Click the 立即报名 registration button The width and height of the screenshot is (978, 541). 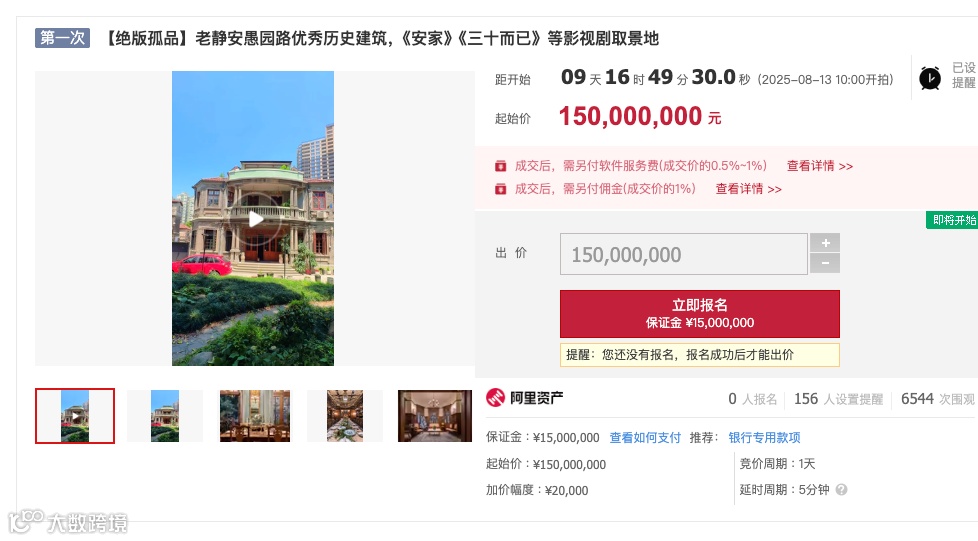pyautogui.click(x=700, y=314)
